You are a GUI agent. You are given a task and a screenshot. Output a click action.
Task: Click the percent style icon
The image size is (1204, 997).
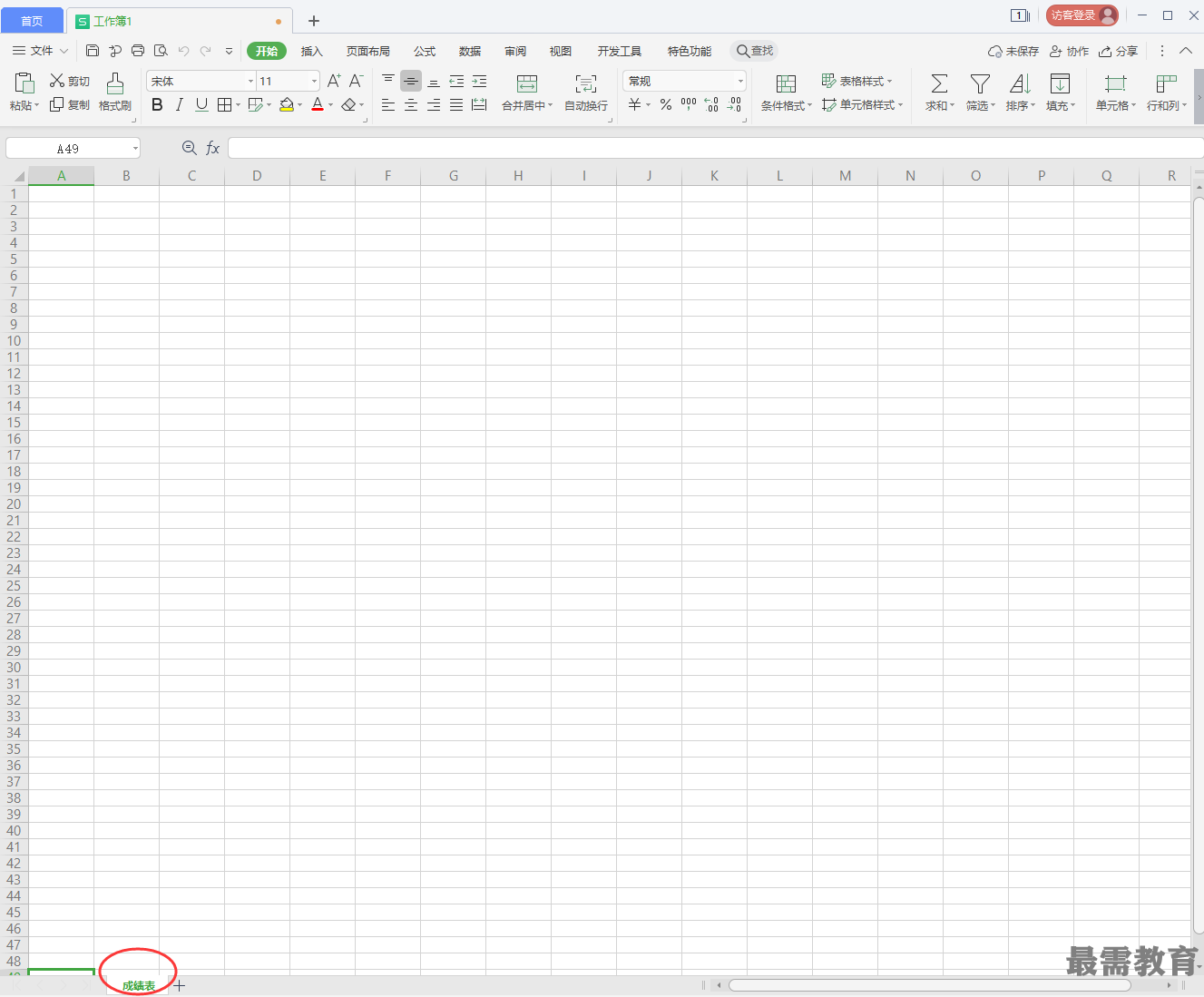coord(666,105)
